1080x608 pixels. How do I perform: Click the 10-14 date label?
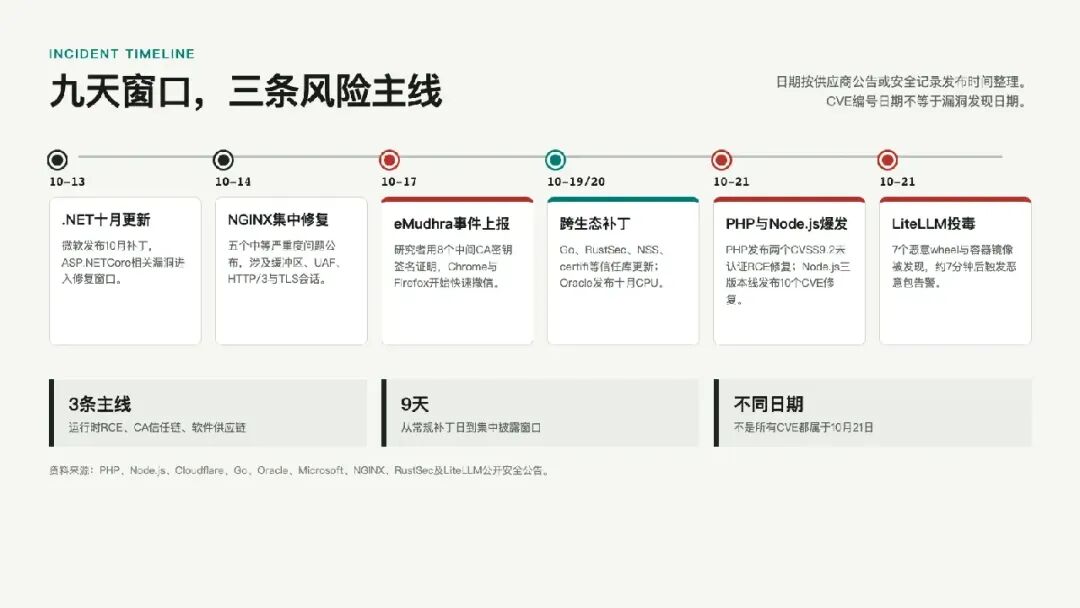click(x=233, y=182)
